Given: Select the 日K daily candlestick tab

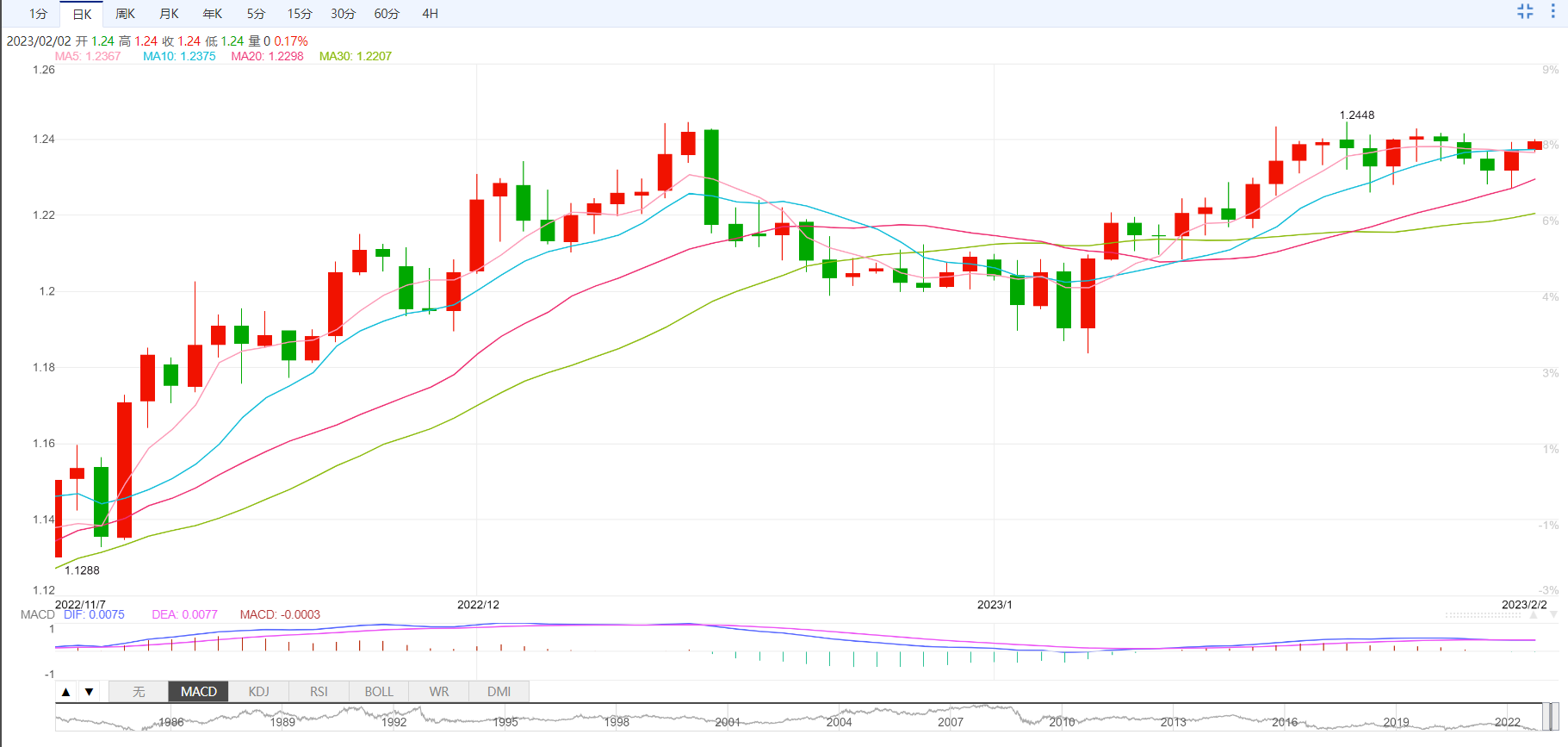Looking at the screenshot, I should (82, 14).
